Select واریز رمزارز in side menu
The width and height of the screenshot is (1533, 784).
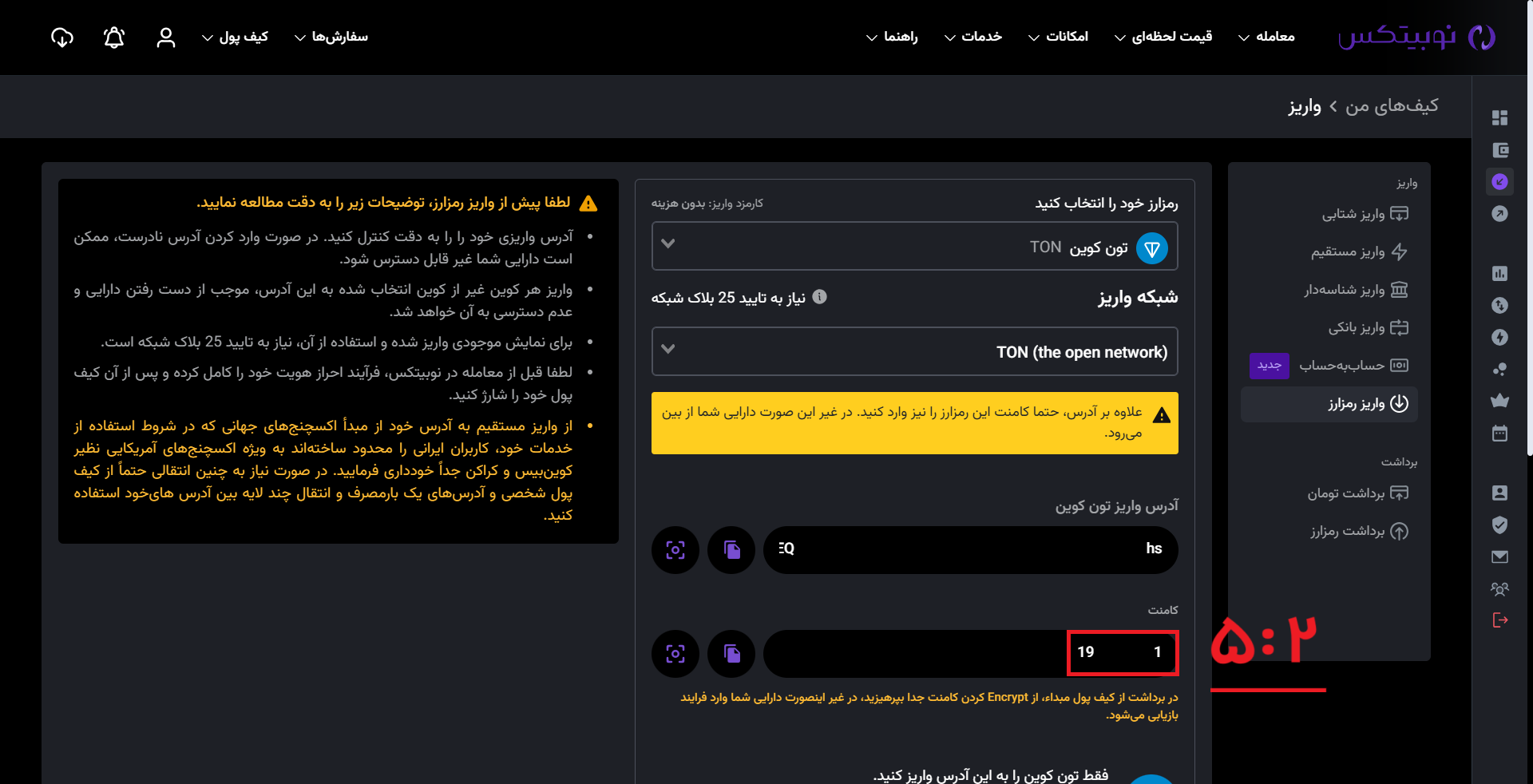pos(1329,404)
